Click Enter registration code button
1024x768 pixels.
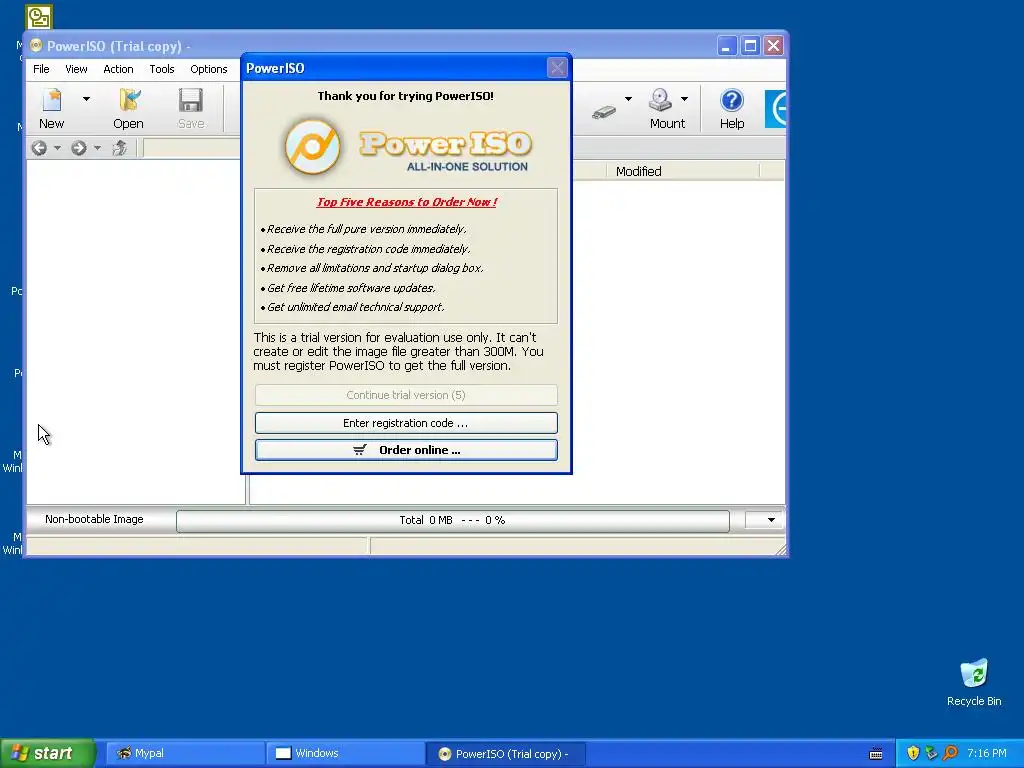point(406,423)
